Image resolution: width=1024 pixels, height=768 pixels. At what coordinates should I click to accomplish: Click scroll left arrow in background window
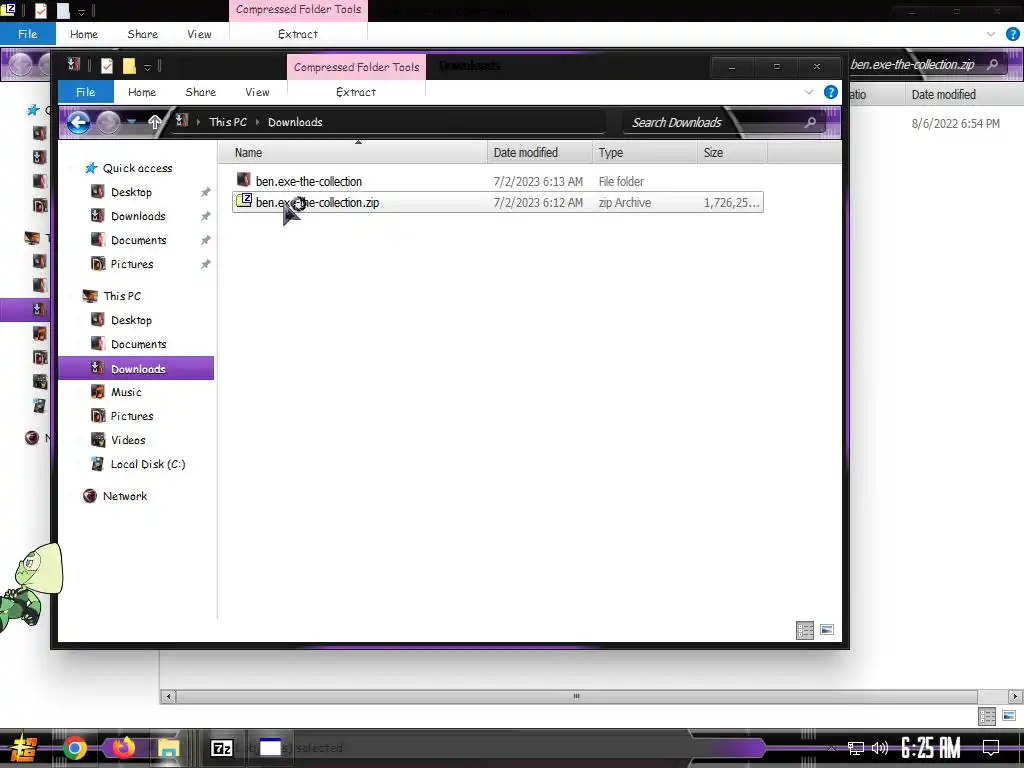click(x=168, y=696)
